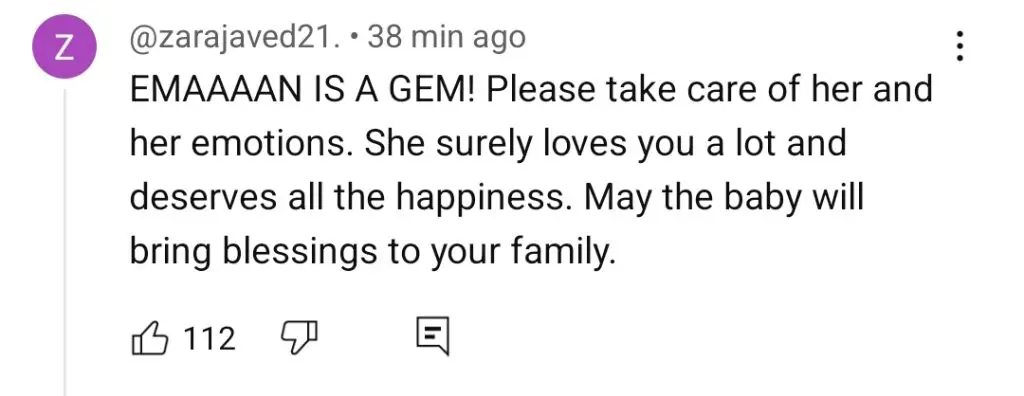The height and width of the screenshot is (396, 1024).
Task: Click the letter Z inside the avatar
Action: [x=65, y=48]
